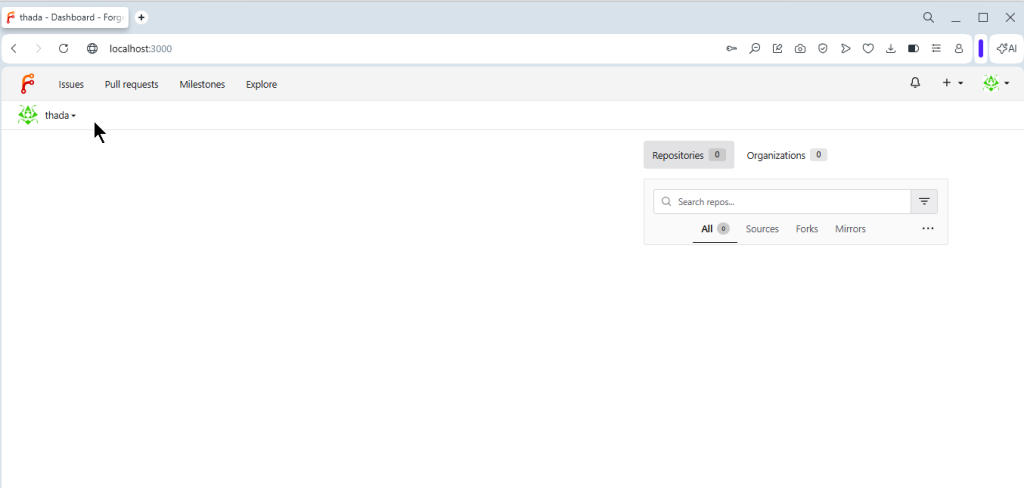Open the user avatar profile menu
Screen dimensions: 1024x488
click(x=995, y=83)
